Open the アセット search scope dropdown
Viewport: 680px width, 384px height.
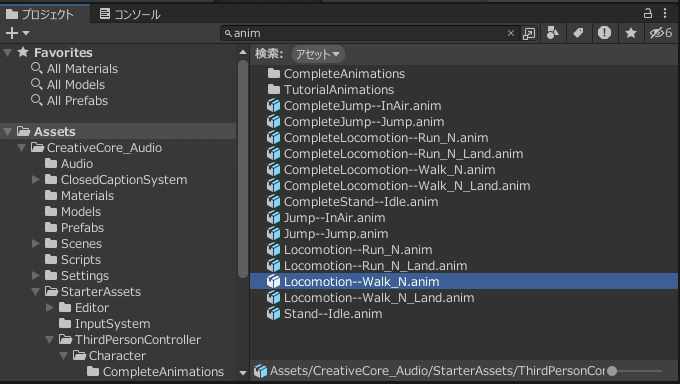click(318, 54)
